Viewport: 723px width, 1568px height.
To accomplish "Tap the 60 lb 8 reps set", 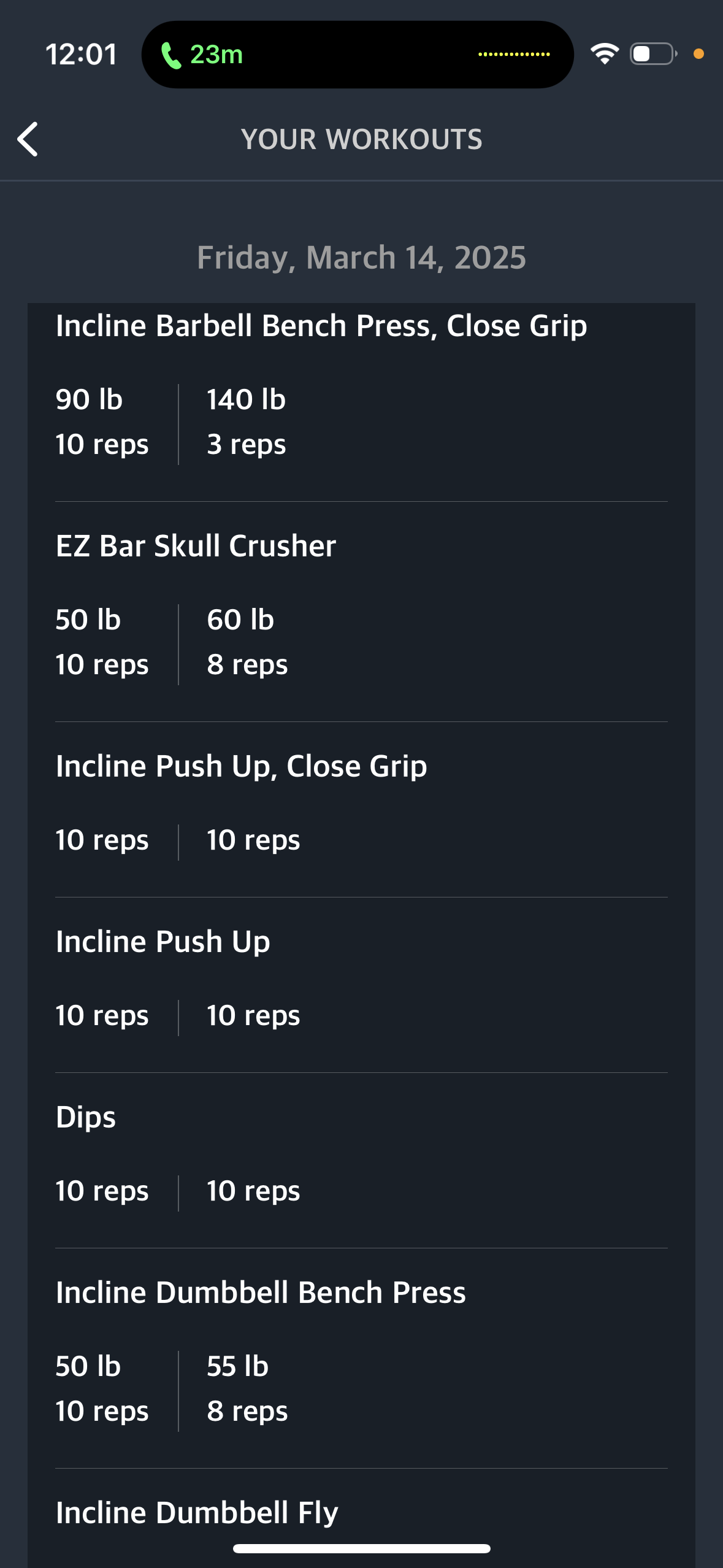I will (247, 642).
